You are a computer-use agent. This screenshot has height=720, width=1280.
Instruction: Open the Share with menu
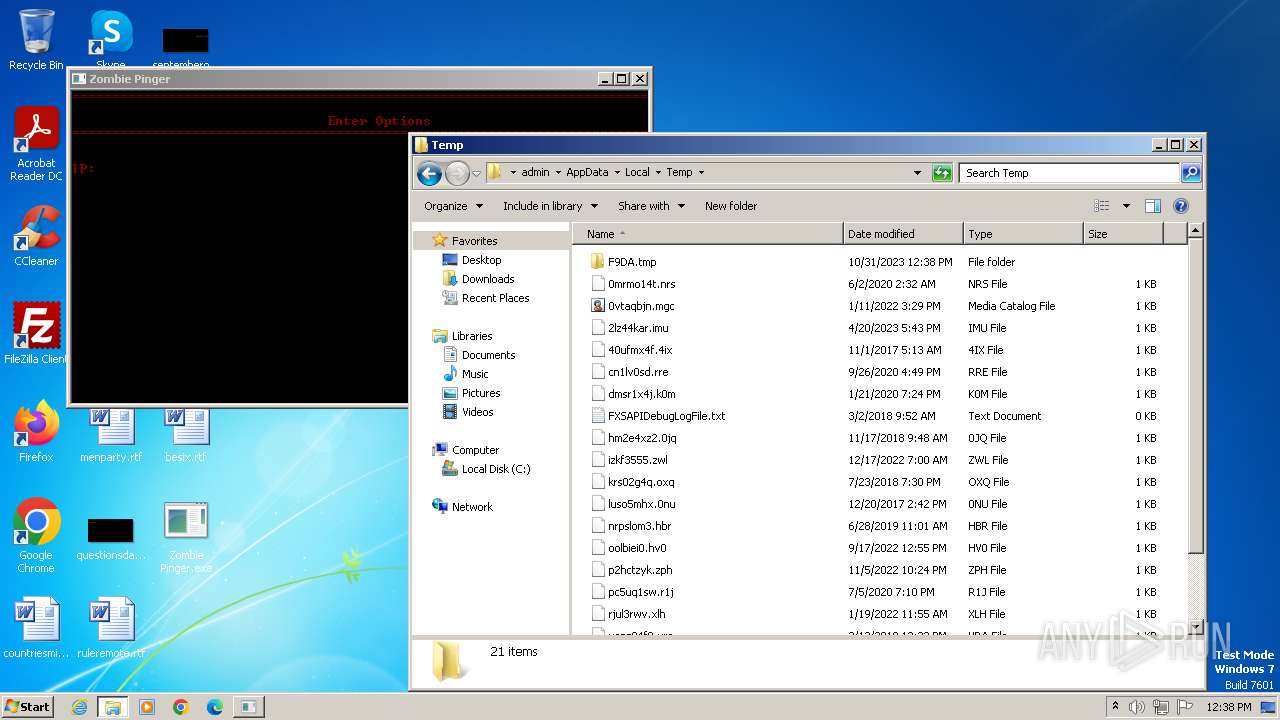pyautogui.click(x=651, y=206)
